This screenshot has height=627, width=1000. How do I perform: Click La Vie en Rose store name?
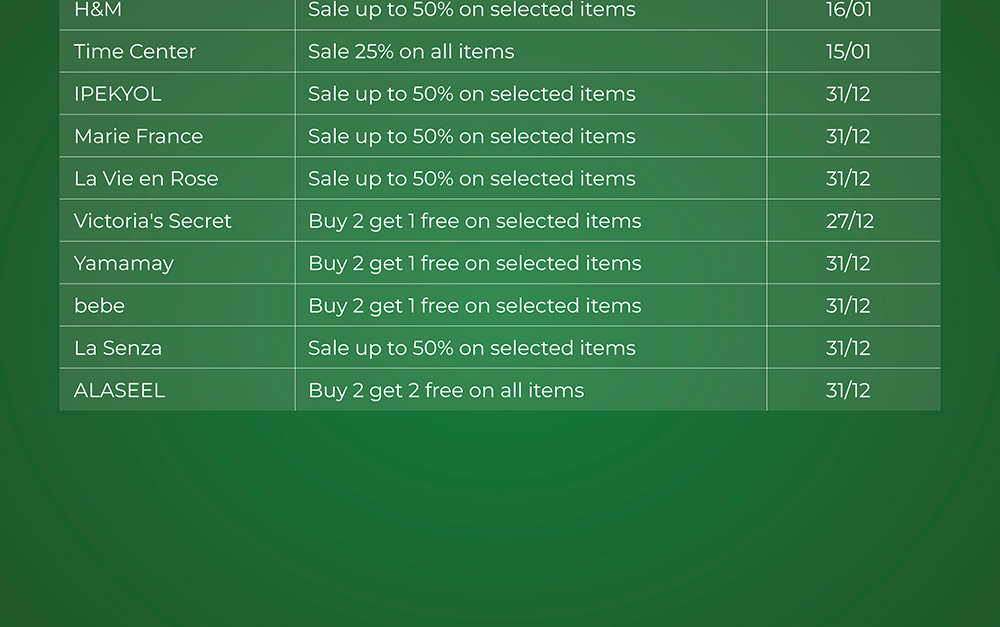(x=146, y=179)
